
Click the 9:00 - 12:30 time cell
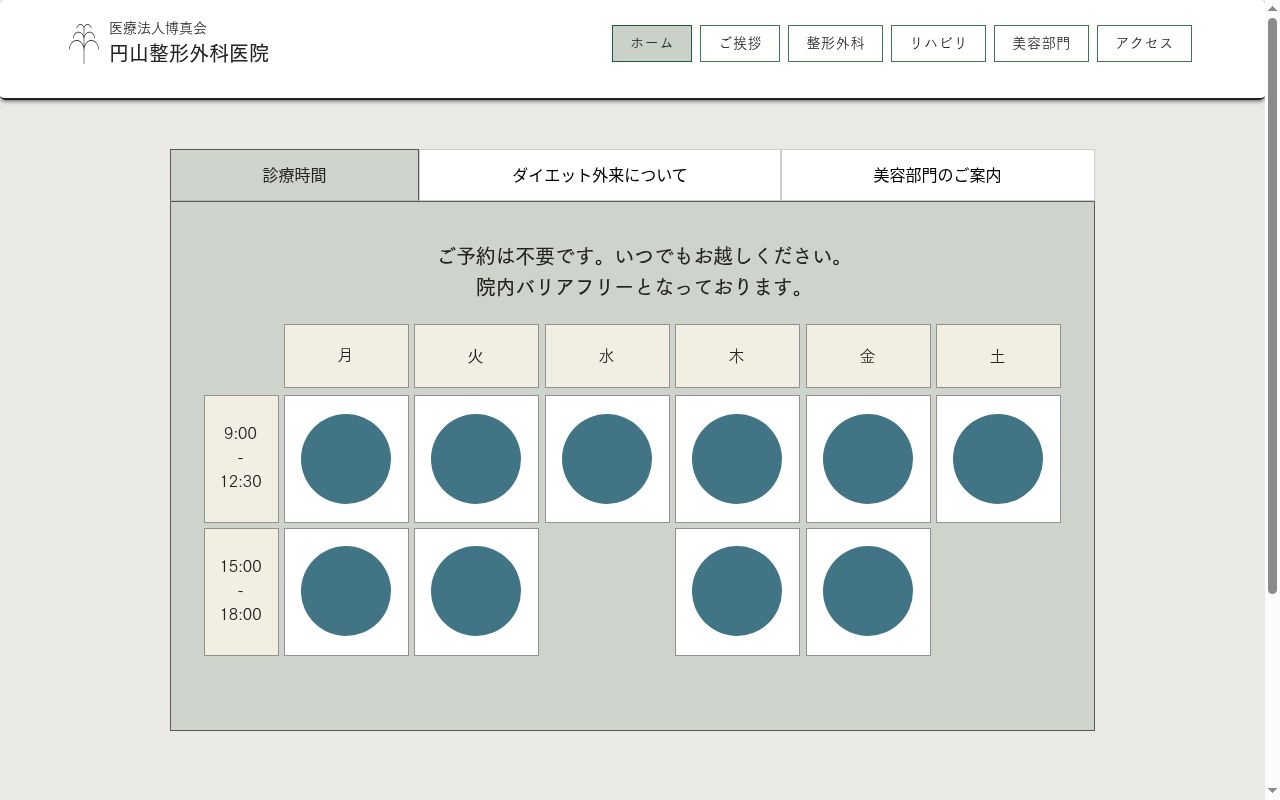coord(241,459)
